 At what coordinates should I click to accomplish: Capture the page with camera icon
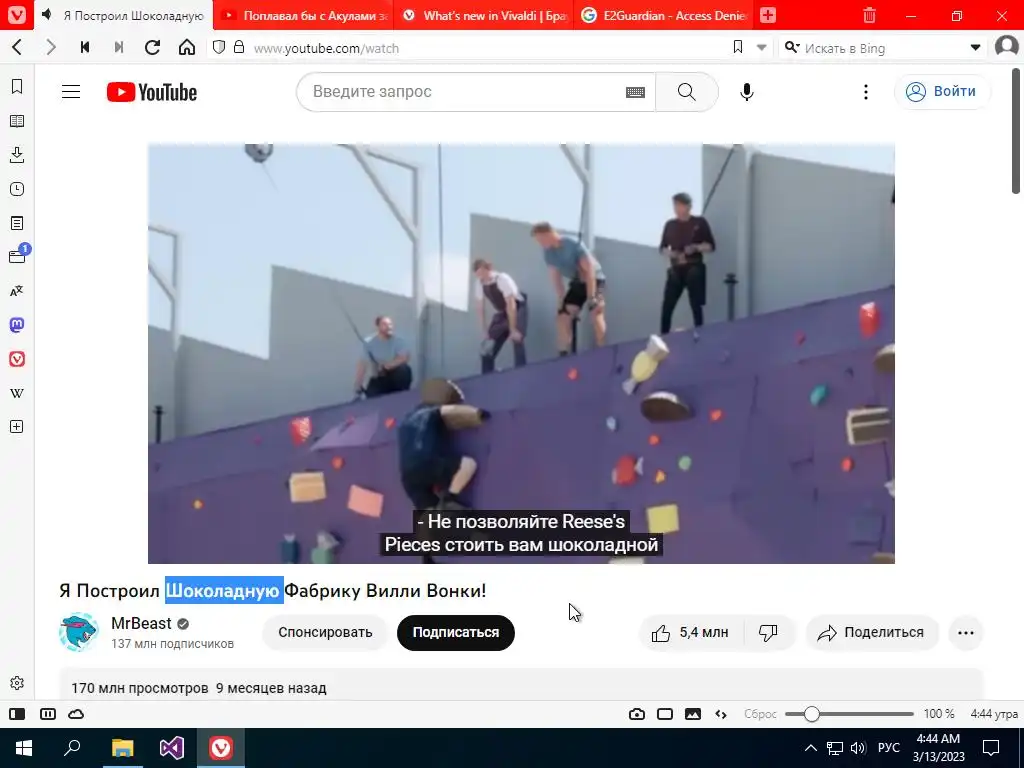pyautogui.click(x=637, y=714)
